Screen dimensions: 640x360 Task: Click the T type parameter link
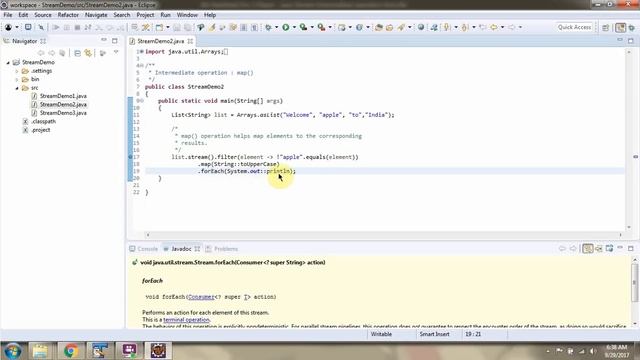(x=247, y=297)
